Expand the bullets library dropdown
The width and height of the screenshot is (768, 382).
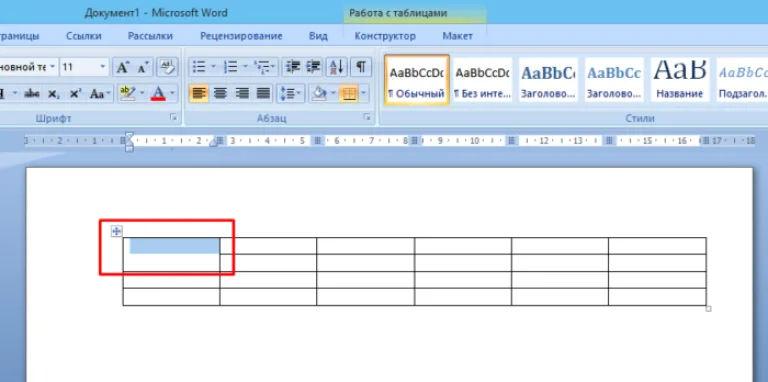coord(213,67)
